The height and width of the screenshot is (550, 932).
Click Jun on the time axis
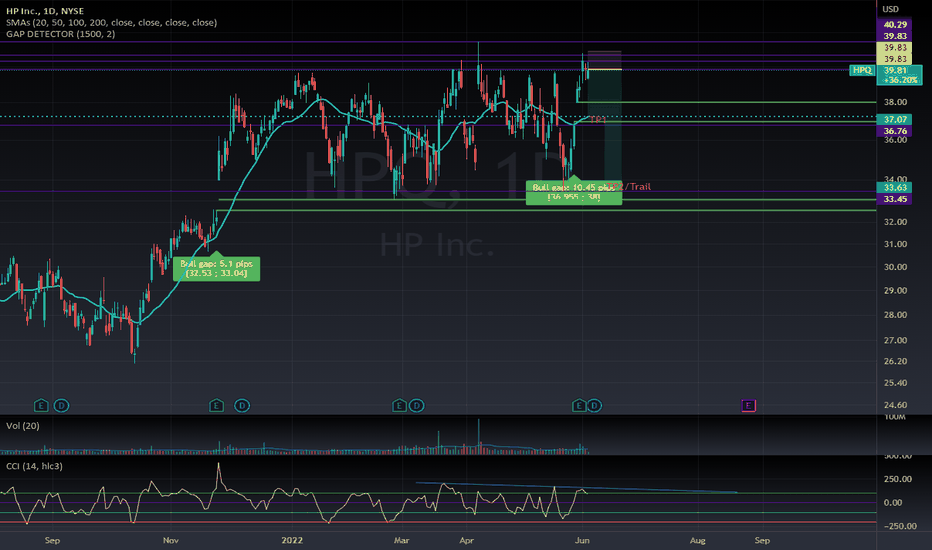[x=582, y=540]
